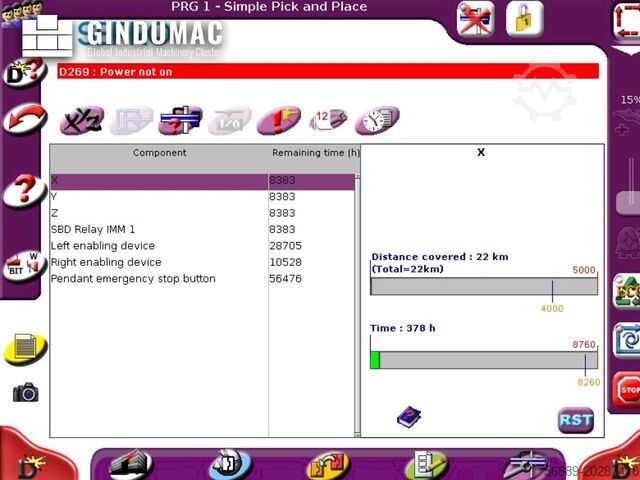Open the factory icon in bottom menu
The height and width of the screenshot is (480, 640).
131,464
